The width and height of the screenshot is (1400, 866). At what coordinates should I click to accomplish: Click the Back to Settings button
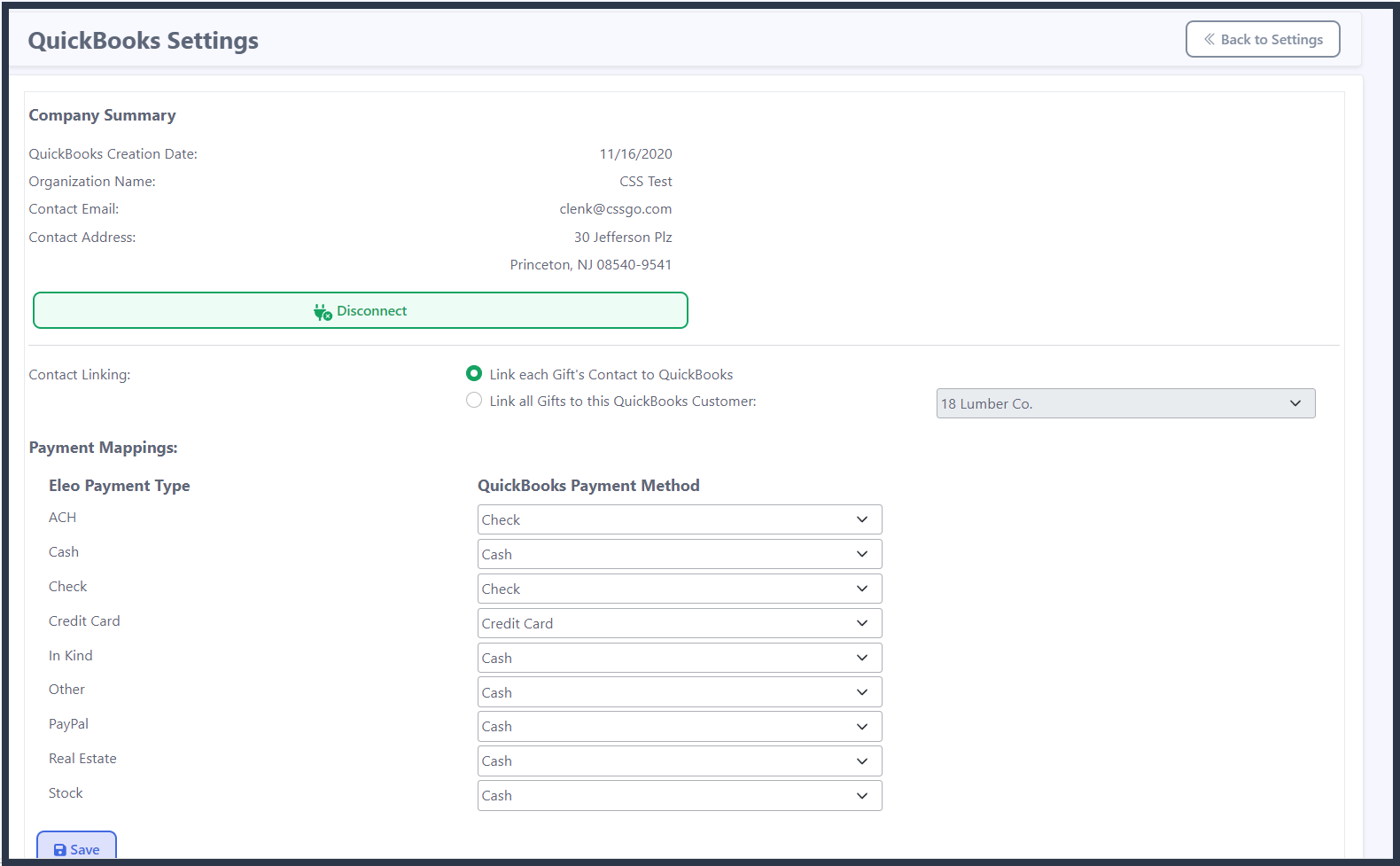(1263, 39)
